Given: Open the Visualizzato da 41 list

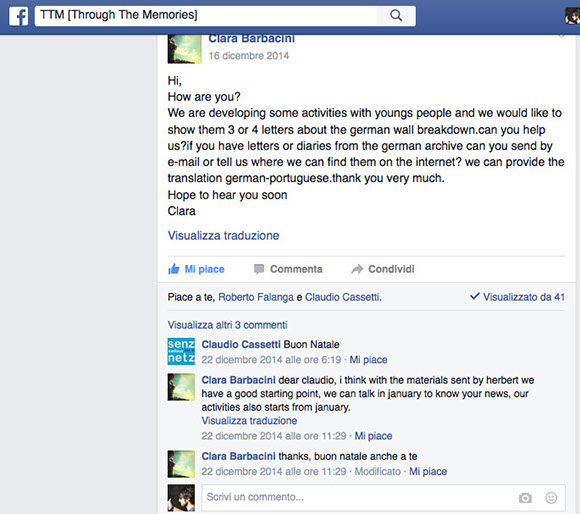Looking at the screenshot, I should (x=517, y=297).
